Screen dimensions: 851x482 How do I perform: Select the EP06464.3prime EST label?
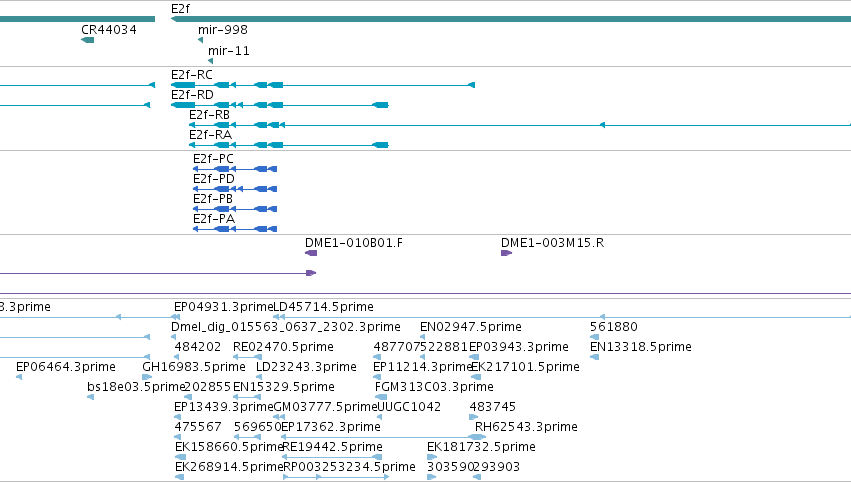pyautogui.click(x=66, y=367)
